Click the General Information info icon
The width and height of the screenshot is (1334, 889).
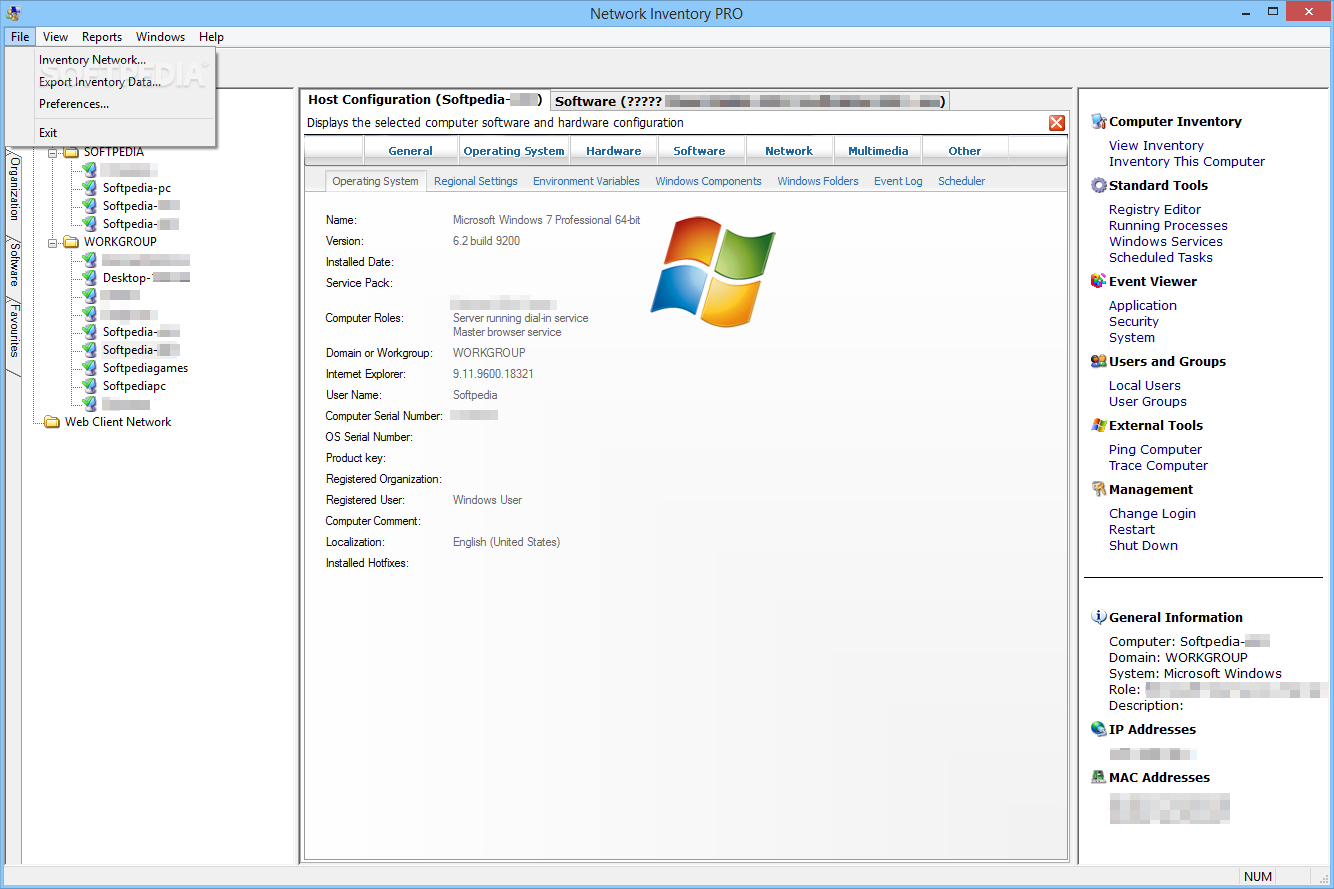coord(1099,617)
